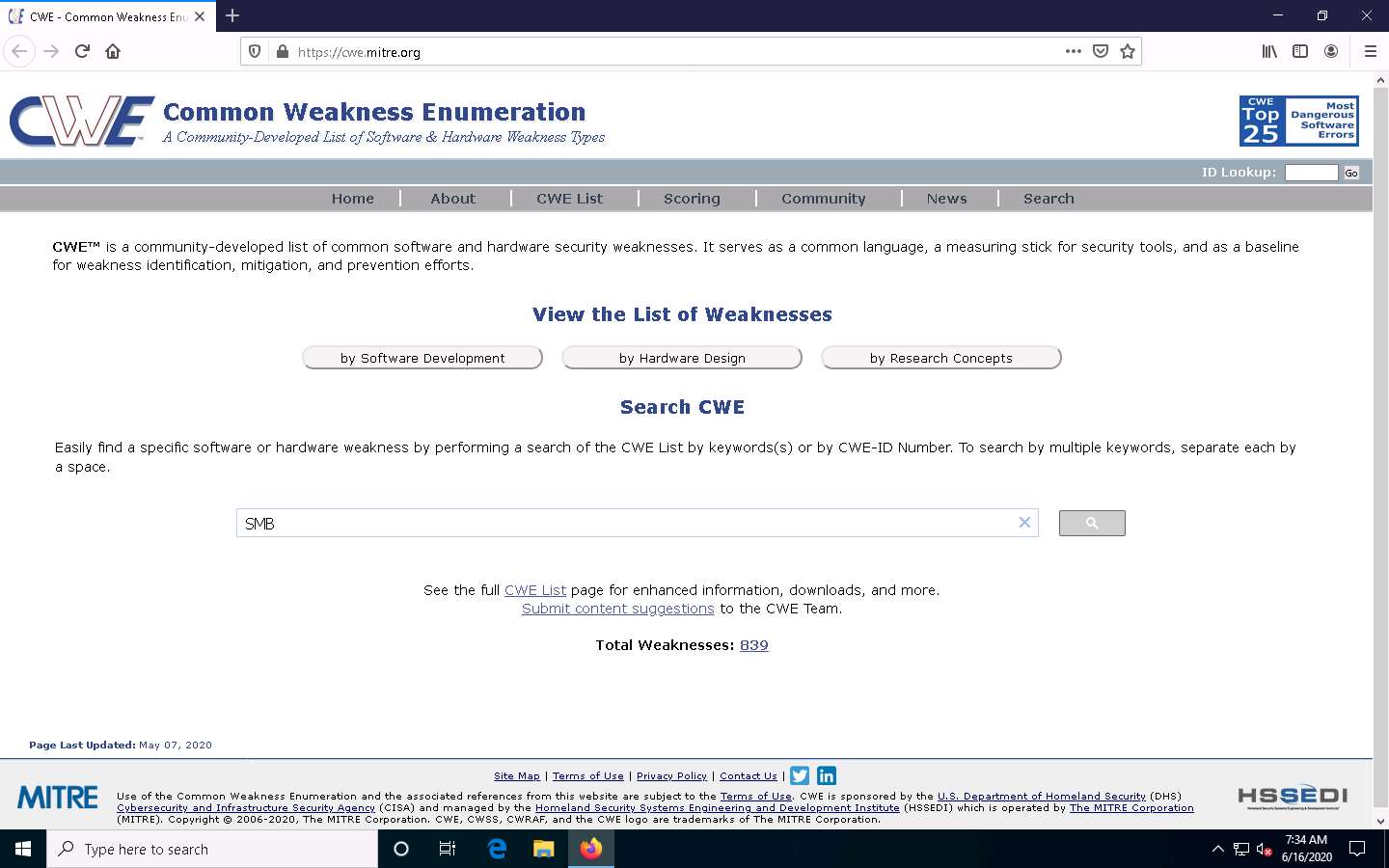The width and height of the screenshot is (1389, 868).
Task: Run the search with magnifier button
Action: point(1092,523)
